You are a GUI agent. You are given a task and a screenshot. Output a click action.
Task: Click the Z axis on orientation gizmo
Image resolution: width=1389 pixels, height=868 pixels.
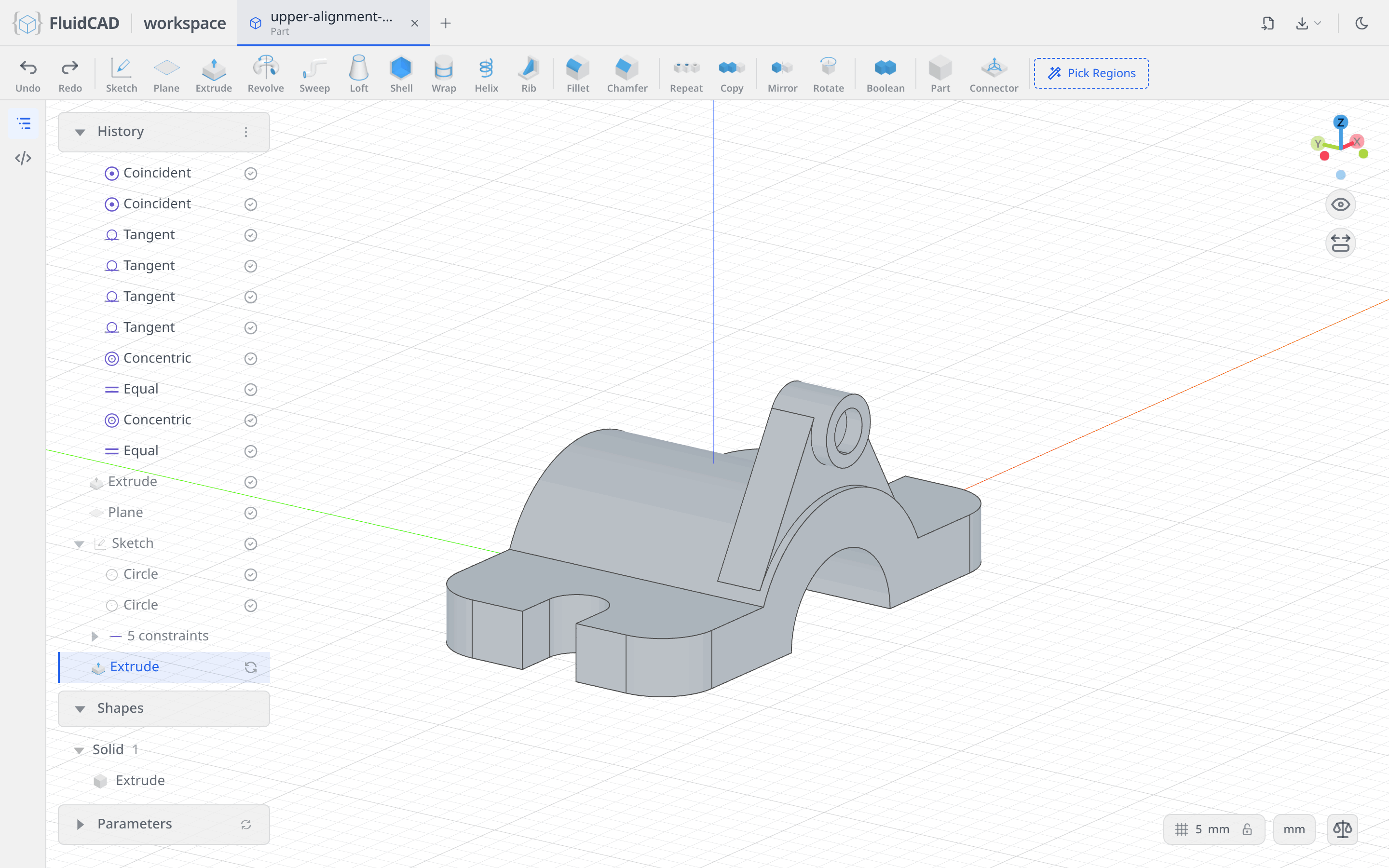click(x=1340, y=122)
